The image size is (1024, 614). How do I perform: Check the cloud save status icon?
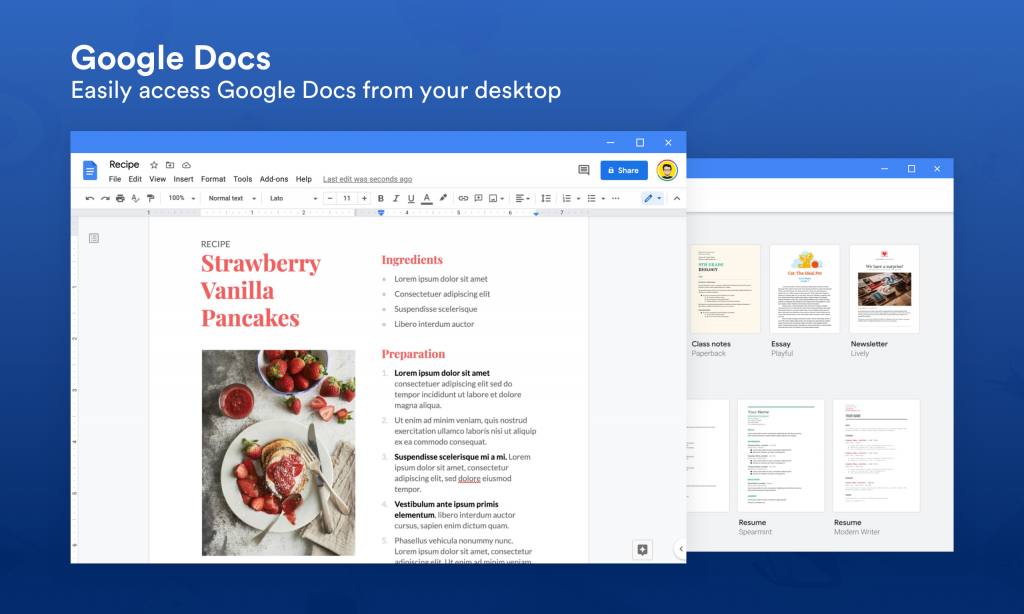(186, 165)
